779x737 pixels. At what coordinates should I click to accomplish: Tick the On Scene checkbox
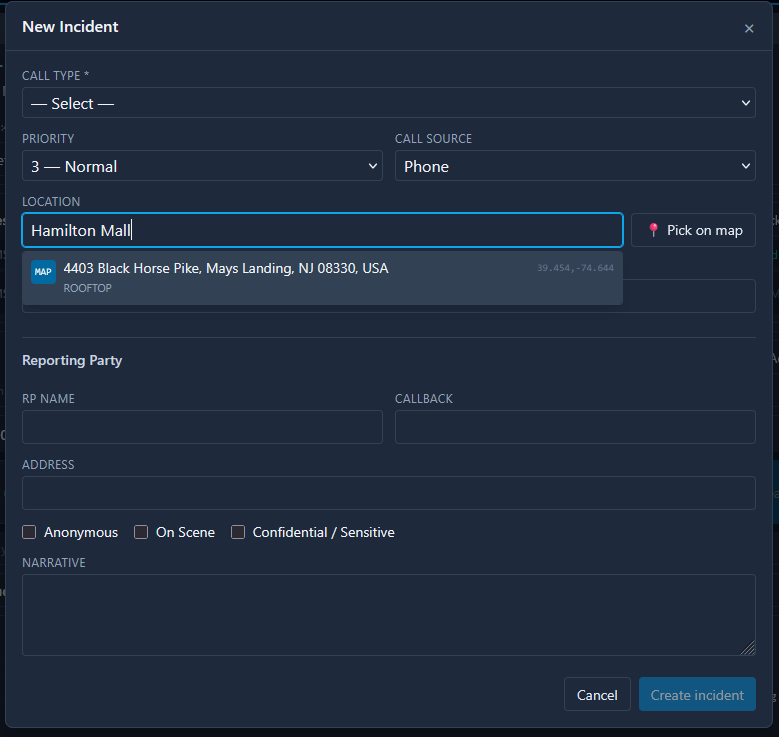pyautogui.click(x=141, y=532)
